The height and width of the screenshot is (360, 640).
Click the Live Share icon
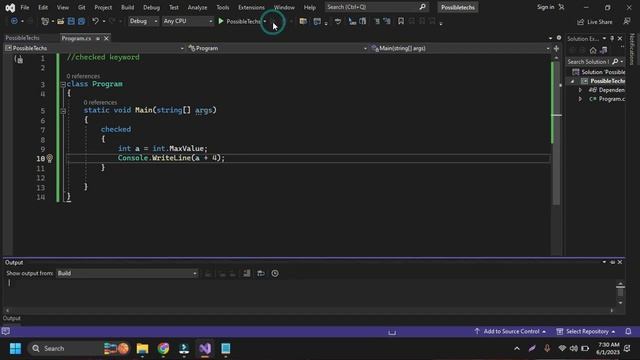580,22
